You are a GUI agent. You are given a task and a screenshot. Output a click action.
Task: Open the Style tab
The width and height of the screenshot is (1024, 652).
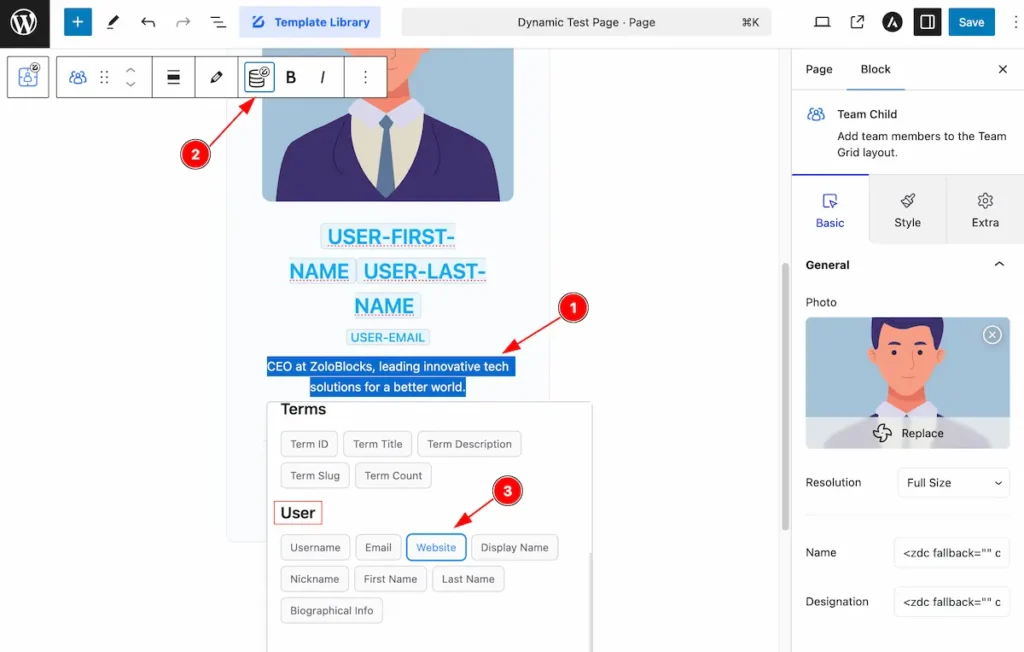tap(907, 210)
